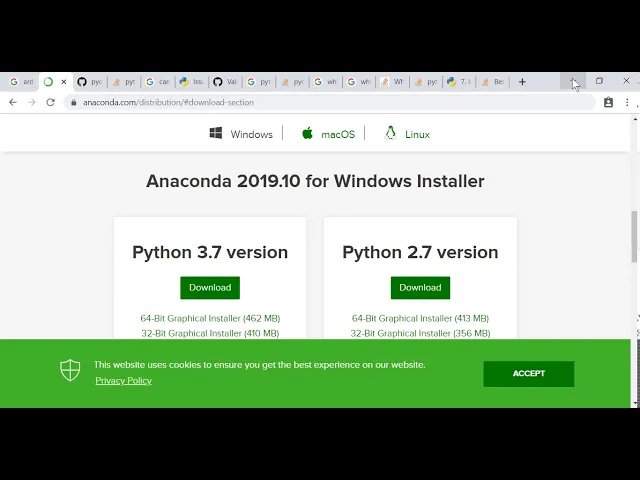Screen dimensions: 640x480
Task: Click the scrollbar down arrow
Action: pyautogui.click(x=635, y=404)
